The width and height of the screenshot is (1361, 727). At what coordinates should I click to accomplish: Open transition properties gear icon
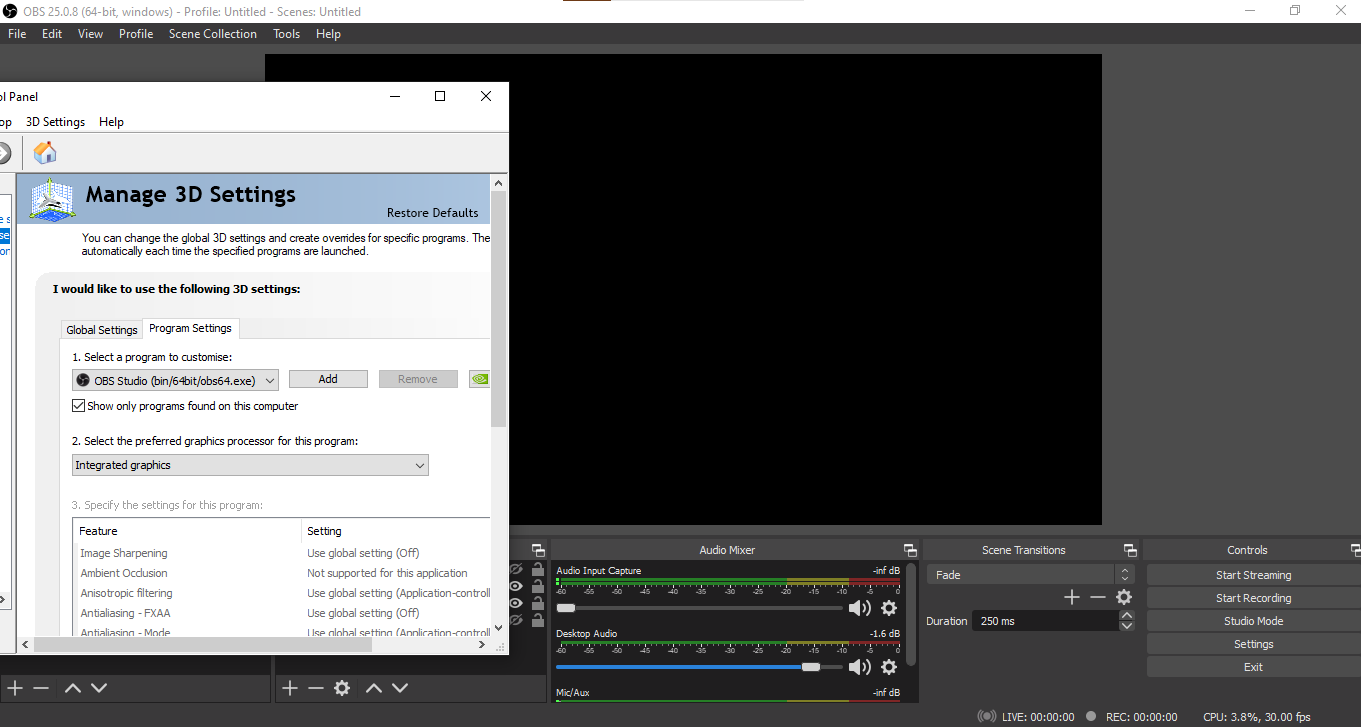point(1124,597)
